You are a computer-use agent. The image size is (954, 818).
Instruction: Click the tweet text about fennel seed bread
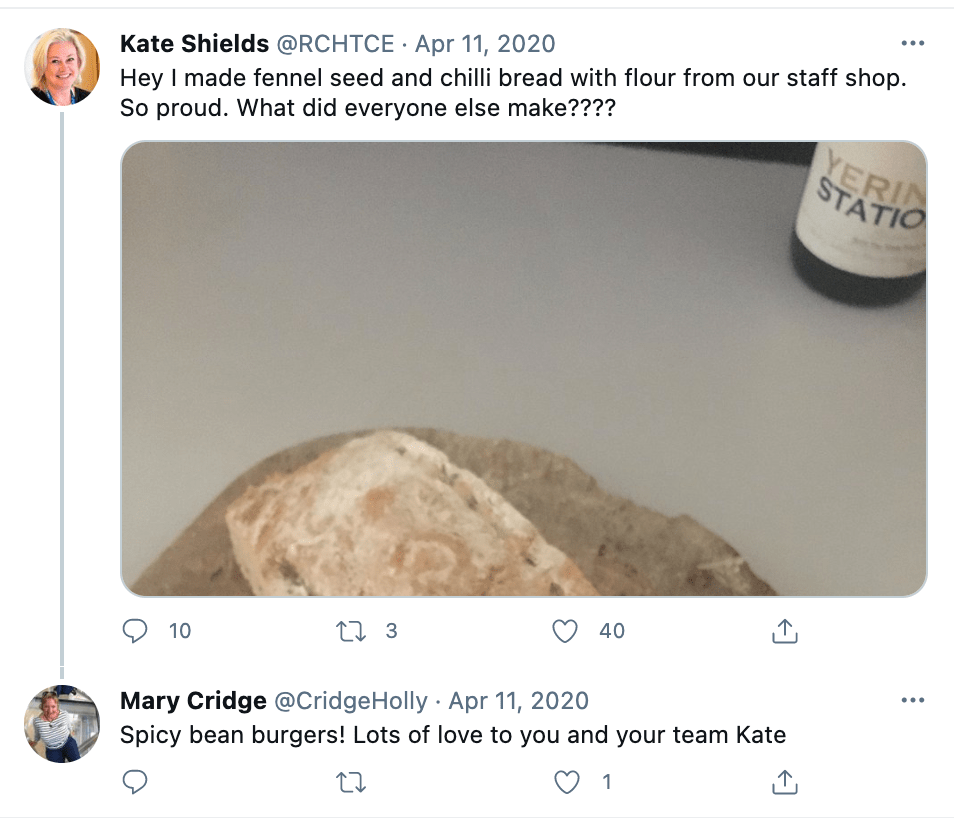tap(512, 91)
